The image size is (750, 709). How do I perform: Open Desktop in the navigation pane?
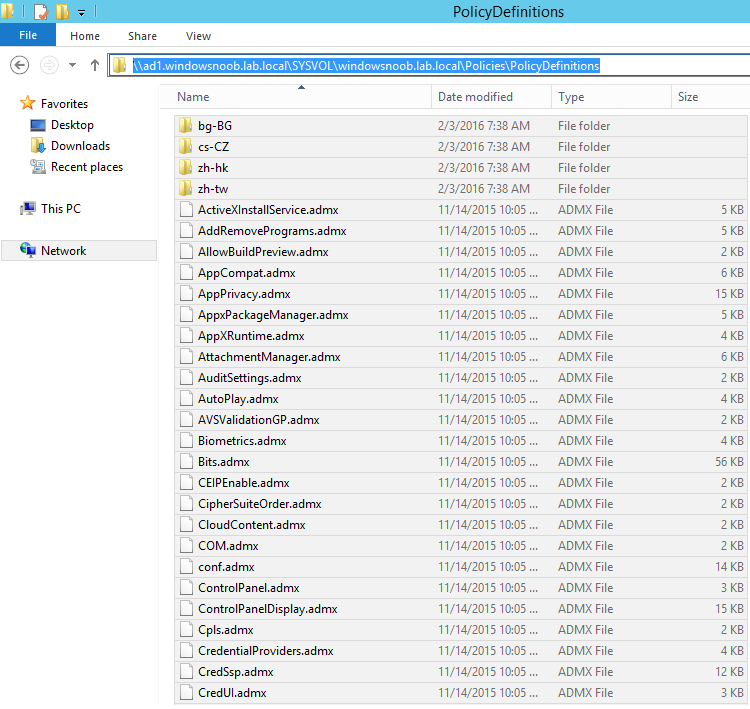72,125
